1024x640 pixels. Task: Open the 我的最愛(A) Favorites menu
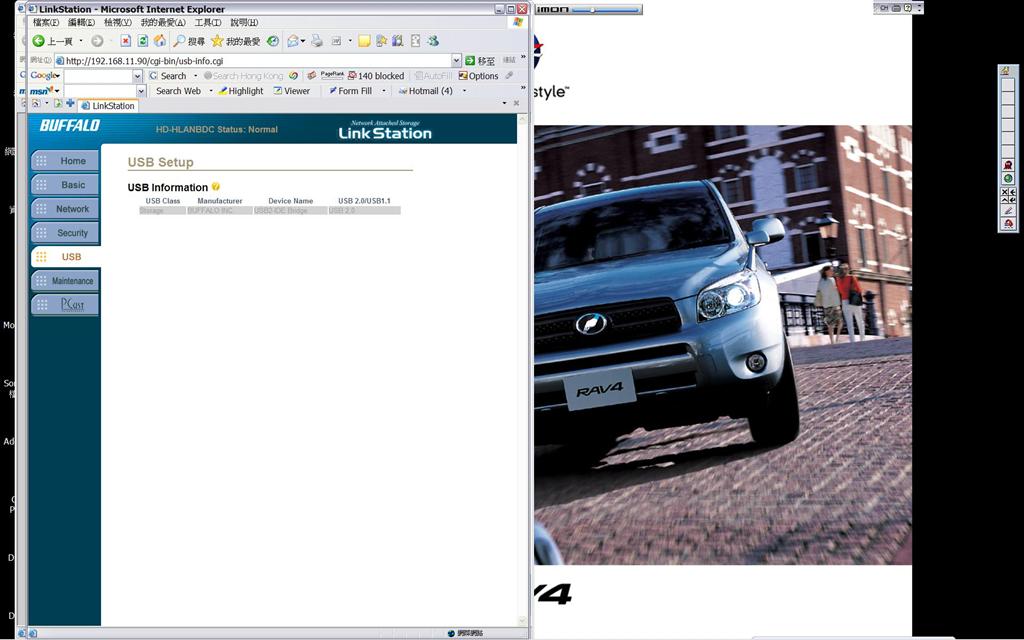163,22
